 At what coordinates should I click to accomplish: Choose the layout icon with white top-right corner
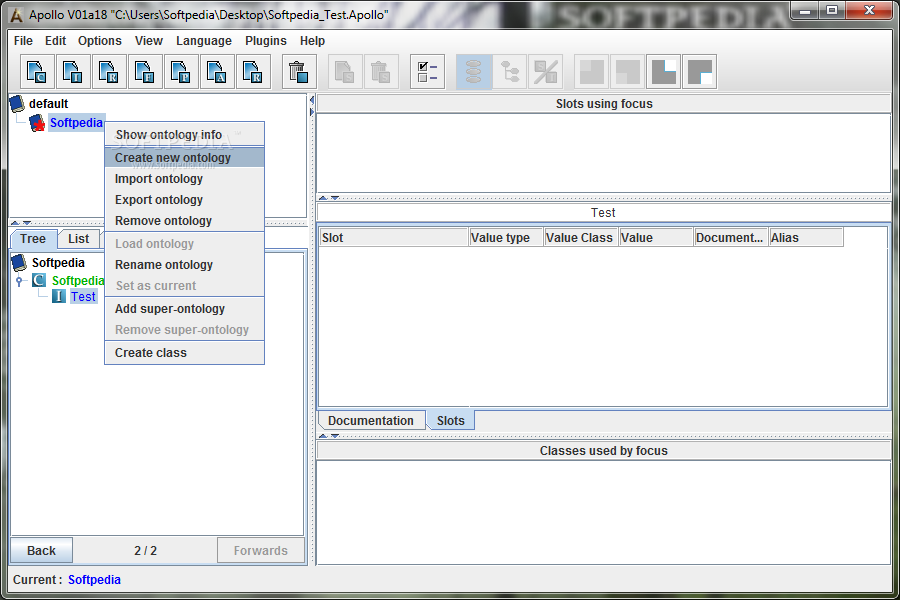tap(664, 72)
